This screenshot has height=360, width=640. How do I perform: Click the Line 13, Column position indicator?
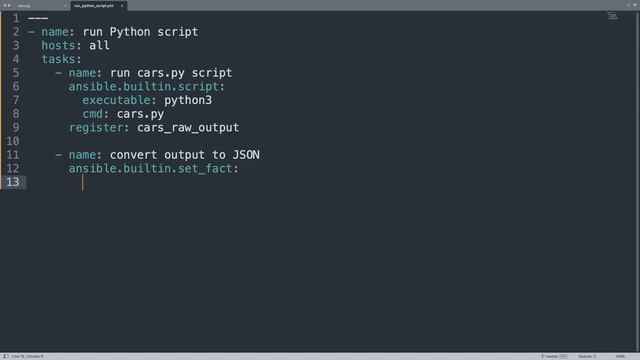[x=27, y=356]
